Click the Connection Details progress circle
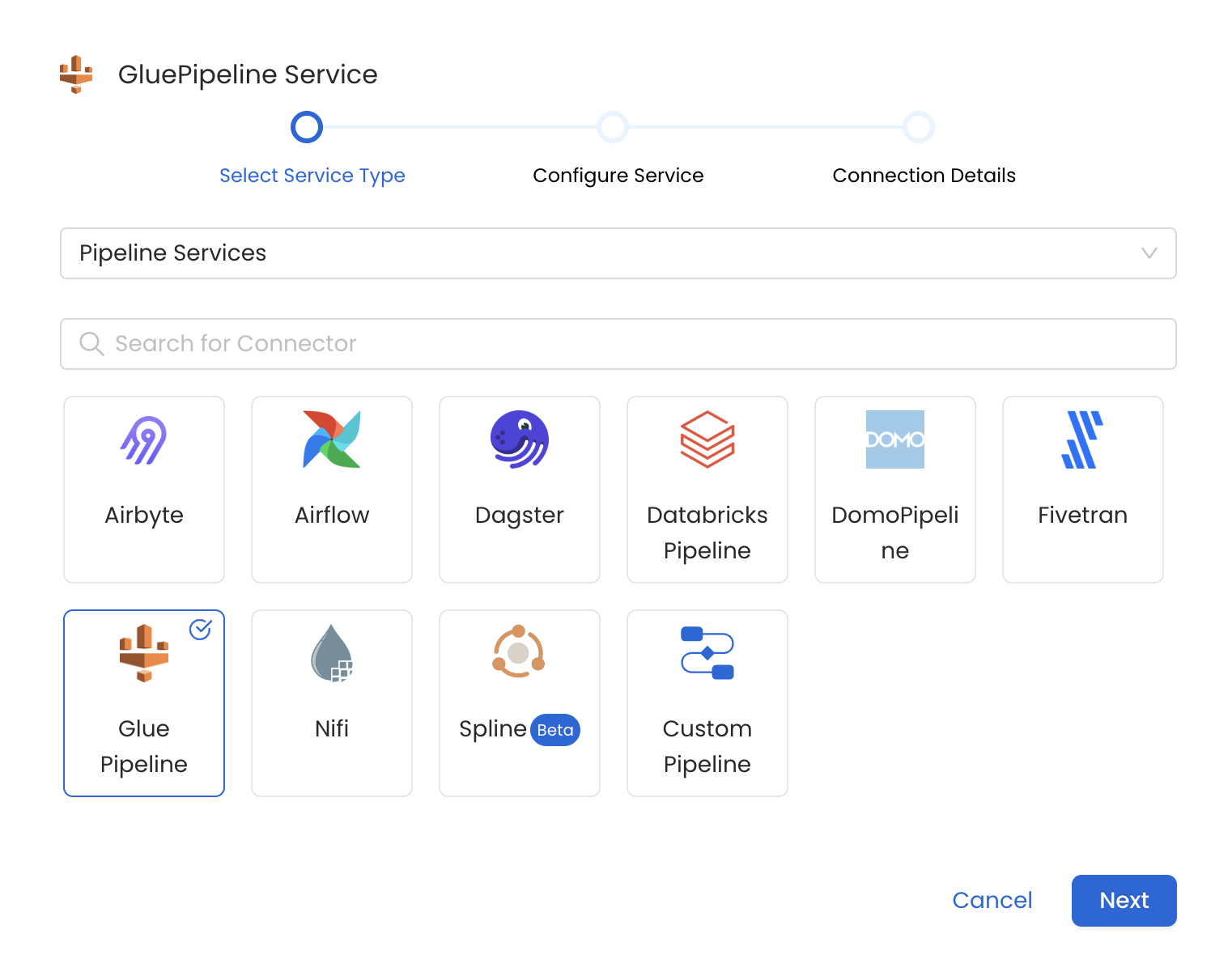The image size is (1232, 976). pyautogui.click(x=919, y=127)
